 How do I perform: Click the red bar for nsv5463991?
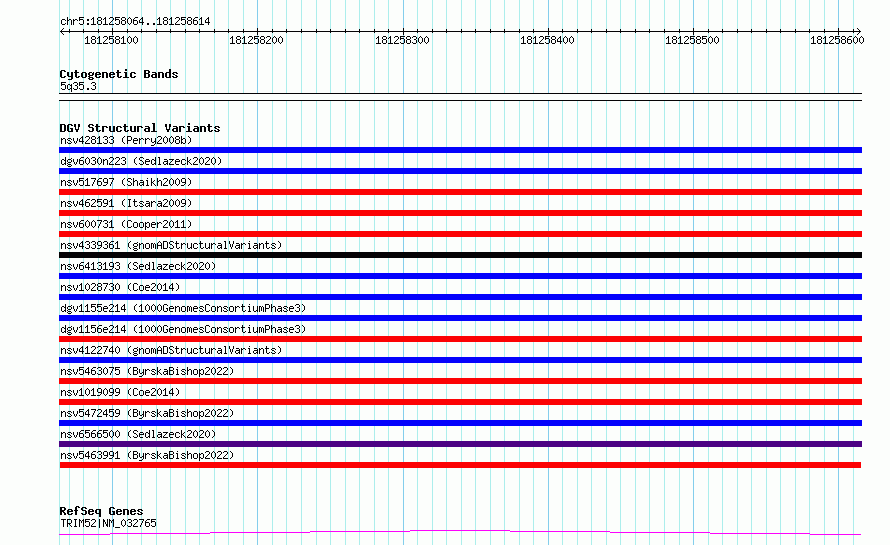pyautogui.click(x=460, y=465)
